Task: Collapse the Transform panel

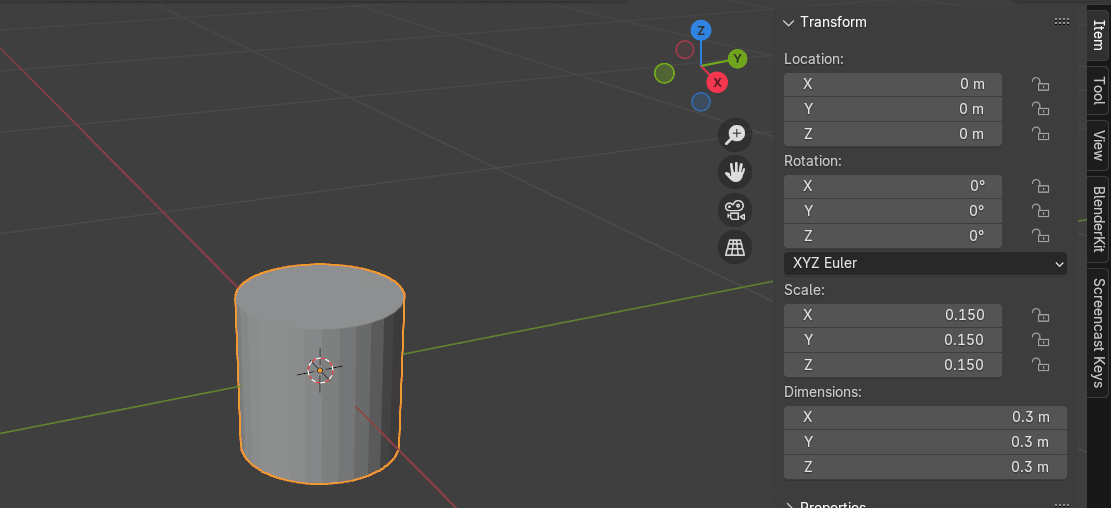Action: (x=789, y=22)
